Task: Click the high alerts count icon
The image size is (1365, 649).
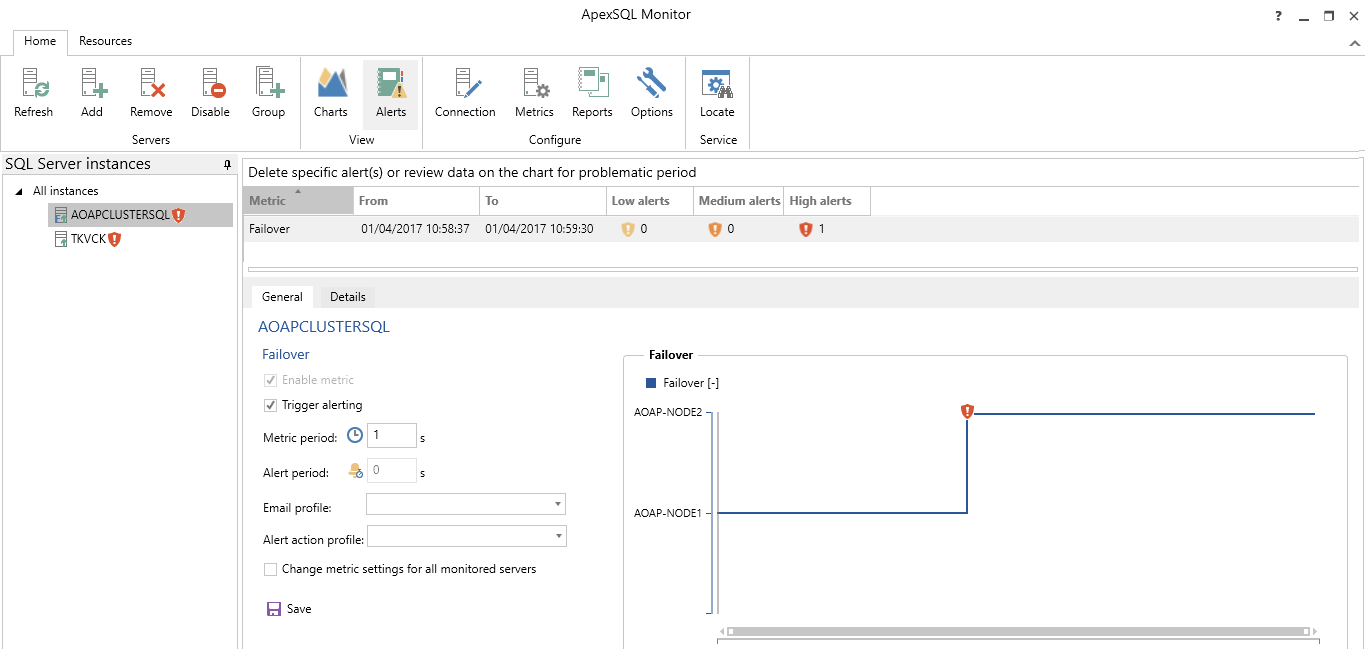Action: tap(805, 230)
